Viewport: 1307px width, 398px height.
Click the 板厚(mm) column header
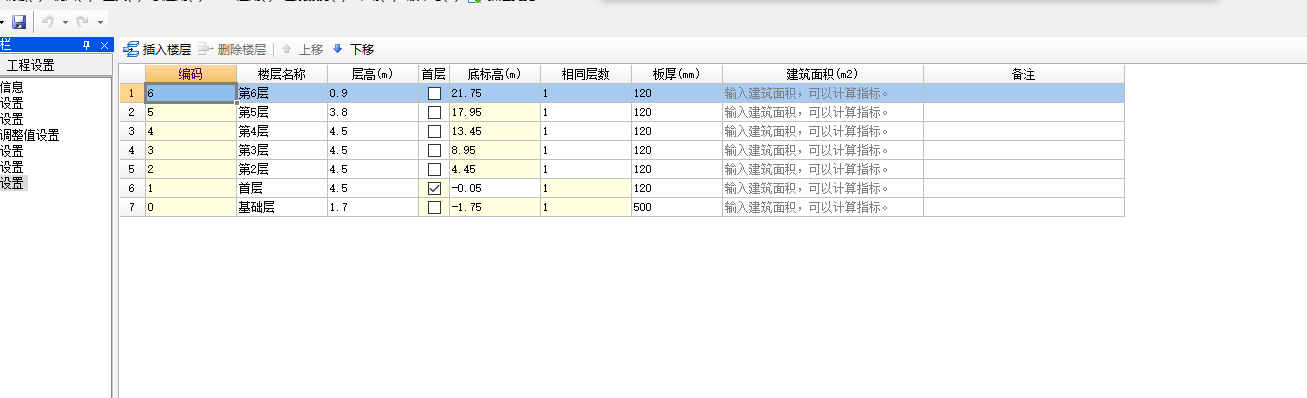[x=677, y=74]
